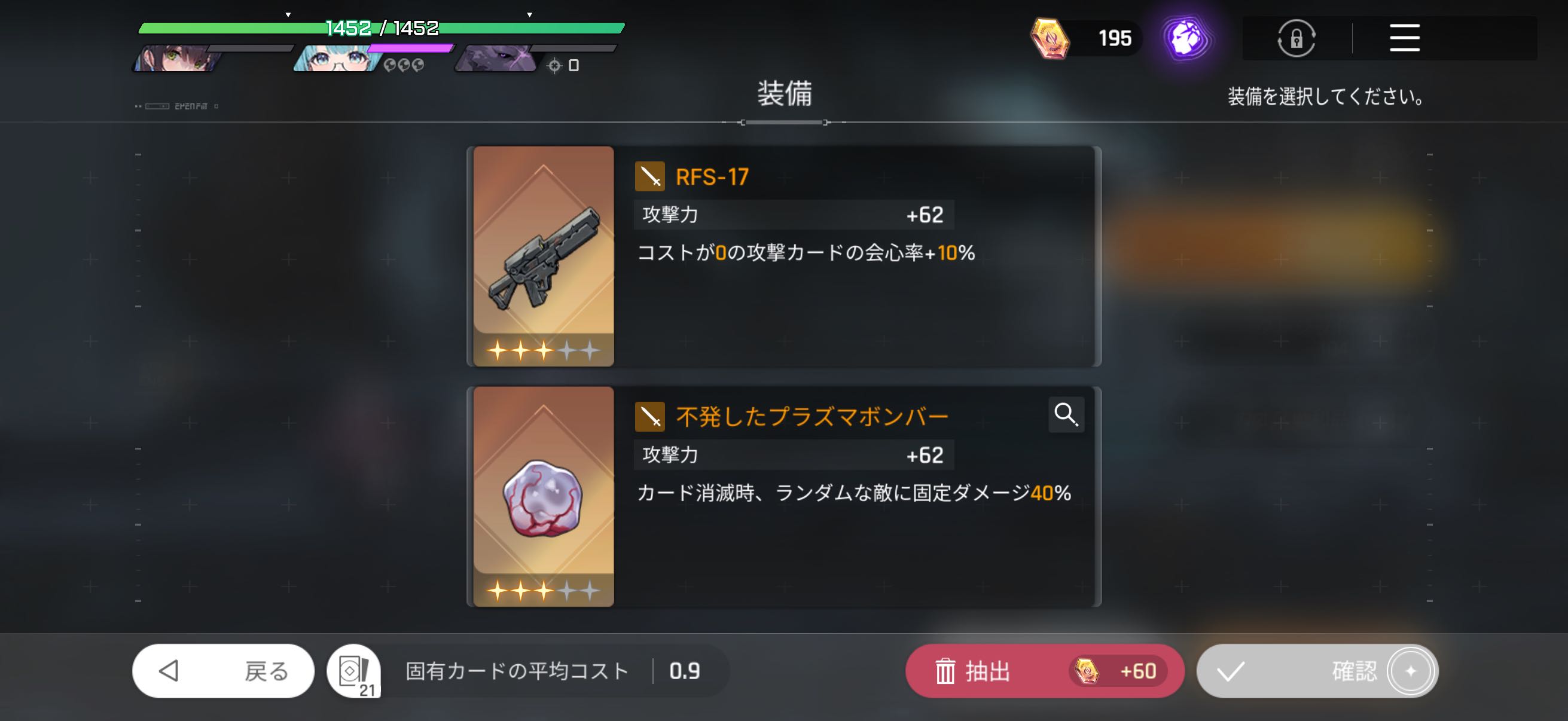
Task: Tap the sword type icon beside 不発したプラズマボンバー
Action: (649, 417)
